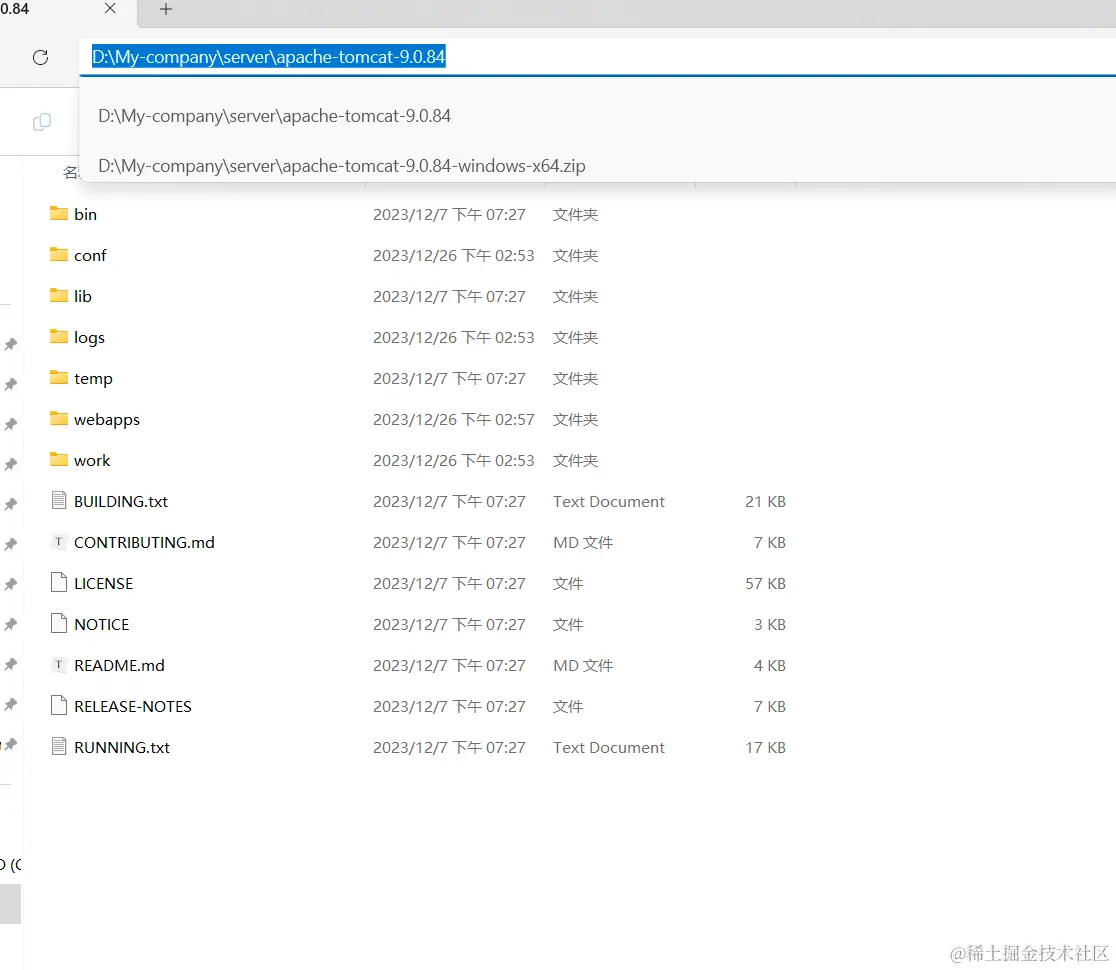Click the RUNNING.txt size 17 KB
The image size is (1116, 970).
(x=765, y=748)
